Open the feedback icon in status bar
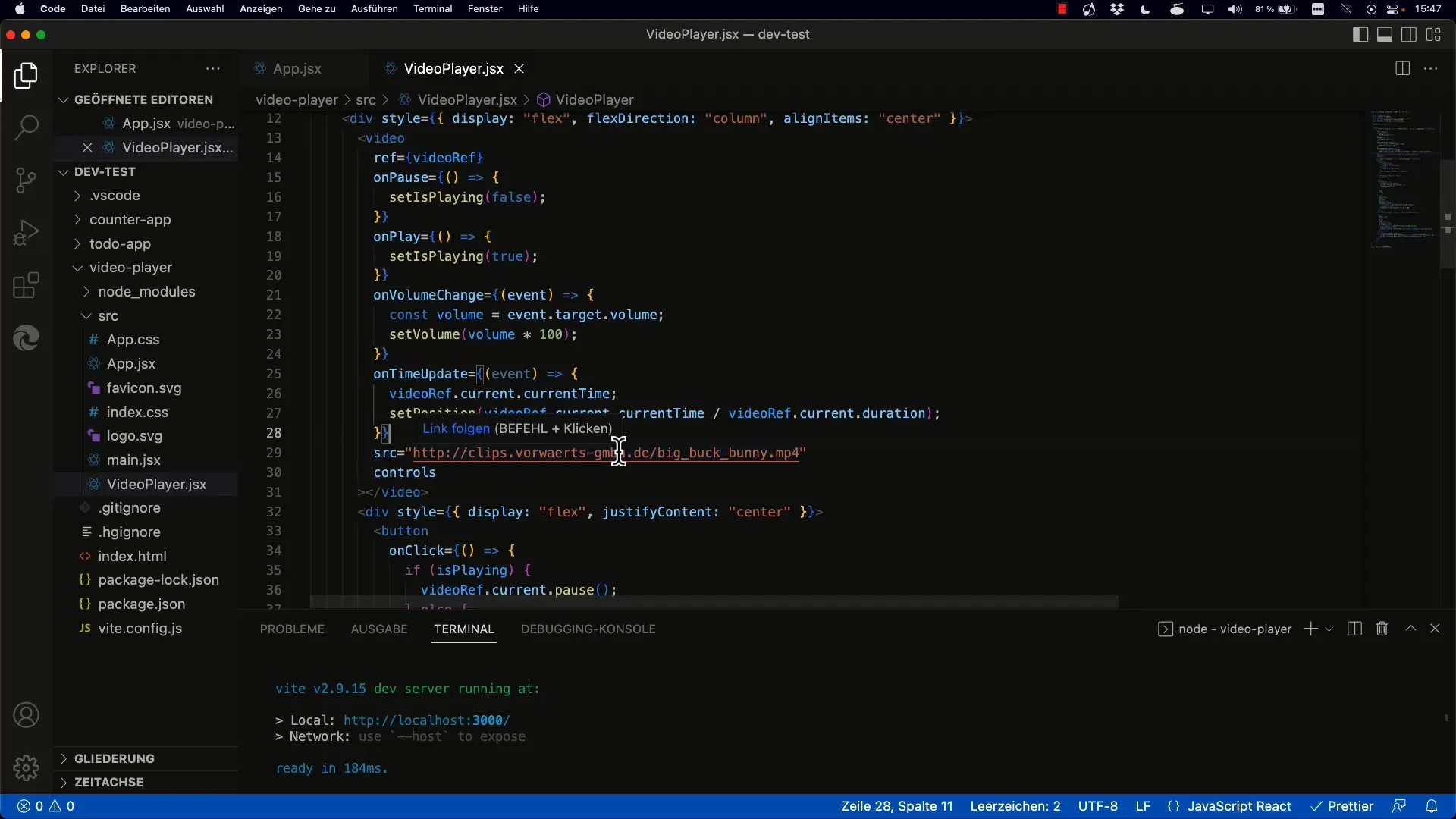 coord(1399,806)
